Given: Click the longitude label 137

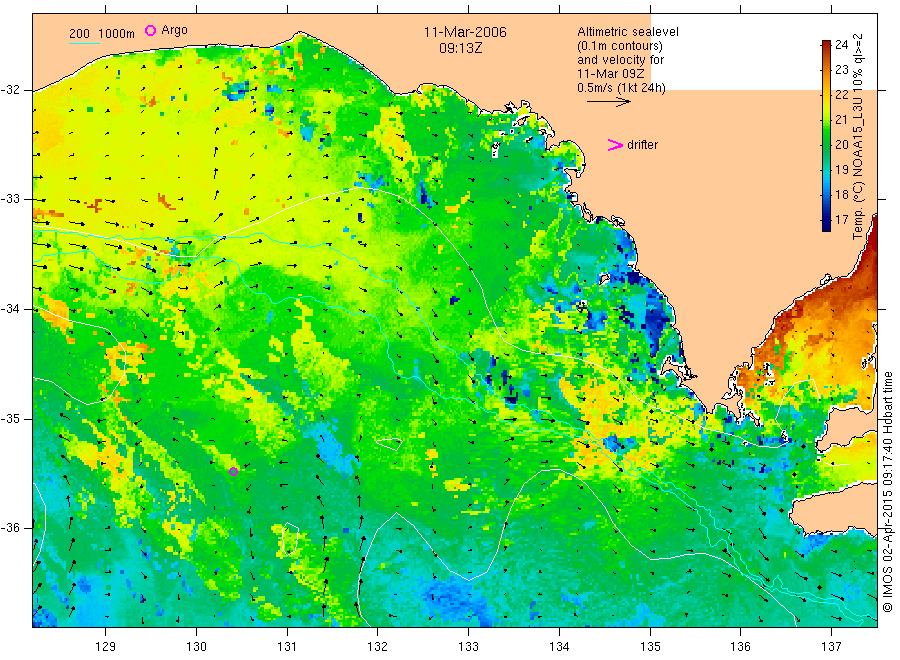Looking at the screenshot, I should point(832,647).
